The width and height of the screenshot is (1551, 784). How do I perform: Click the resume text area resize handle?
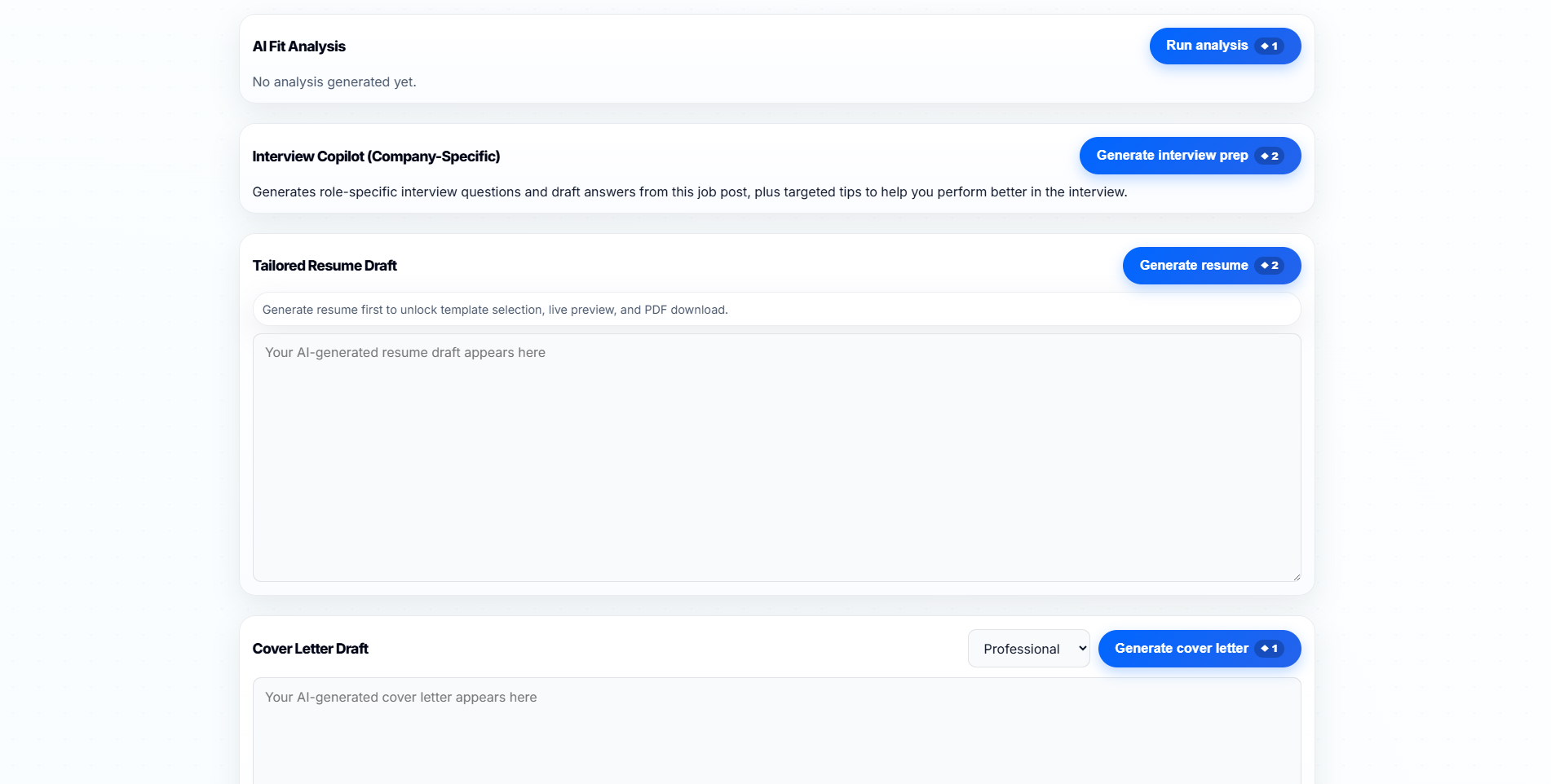(x=1296, y=576)
